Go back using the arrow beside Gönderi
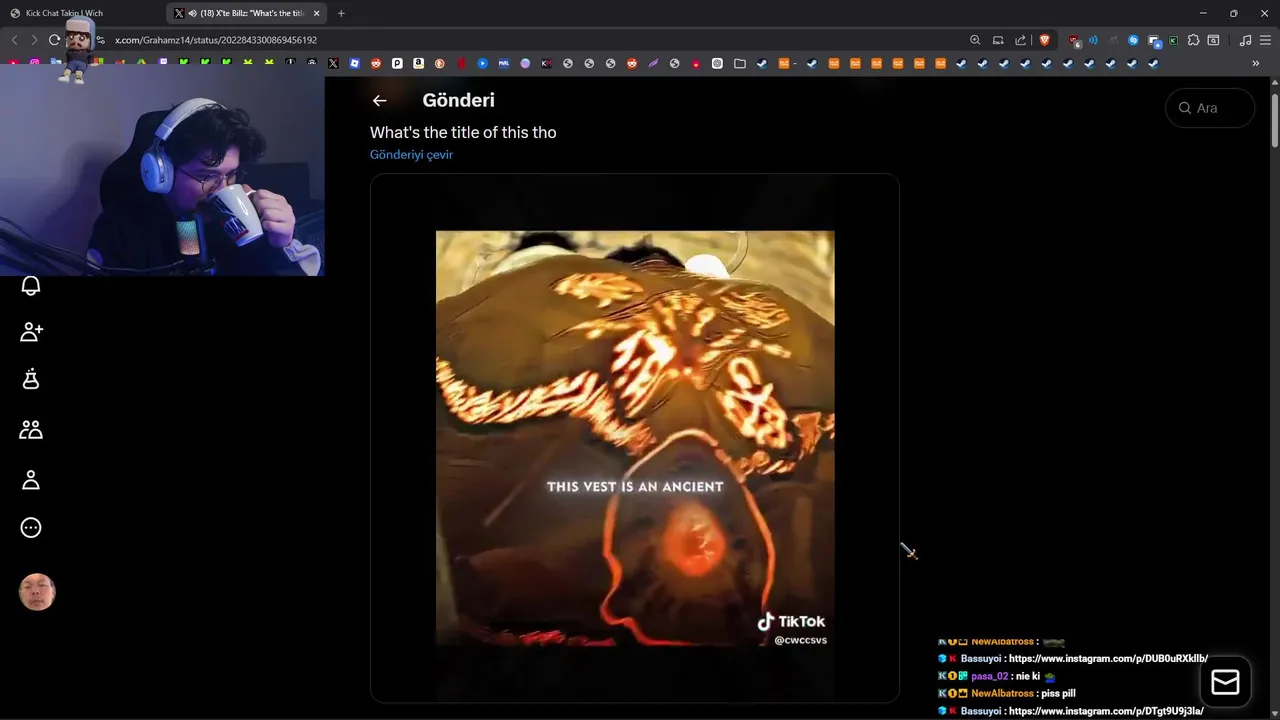 379,100
